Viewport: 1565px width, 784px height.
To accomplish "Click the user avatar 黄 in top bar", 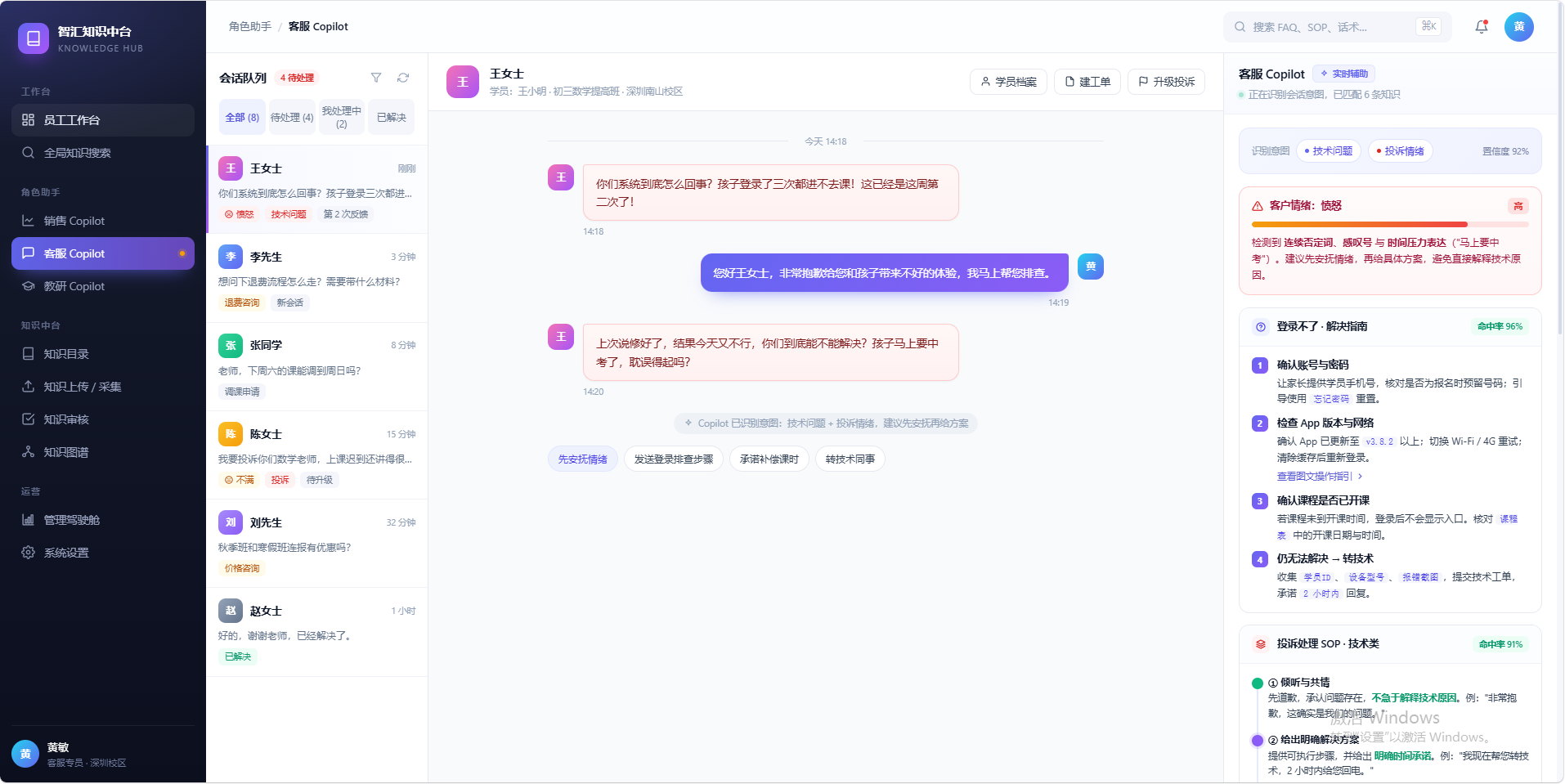I will 1518,26.
